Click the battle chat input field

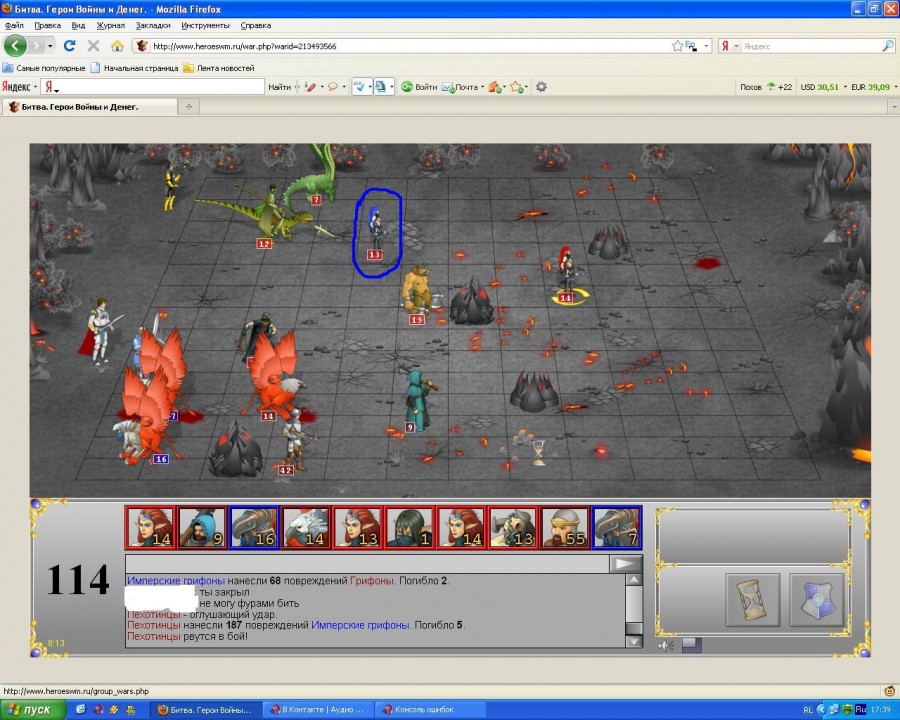pyautogui.click(x=367, y=564)
